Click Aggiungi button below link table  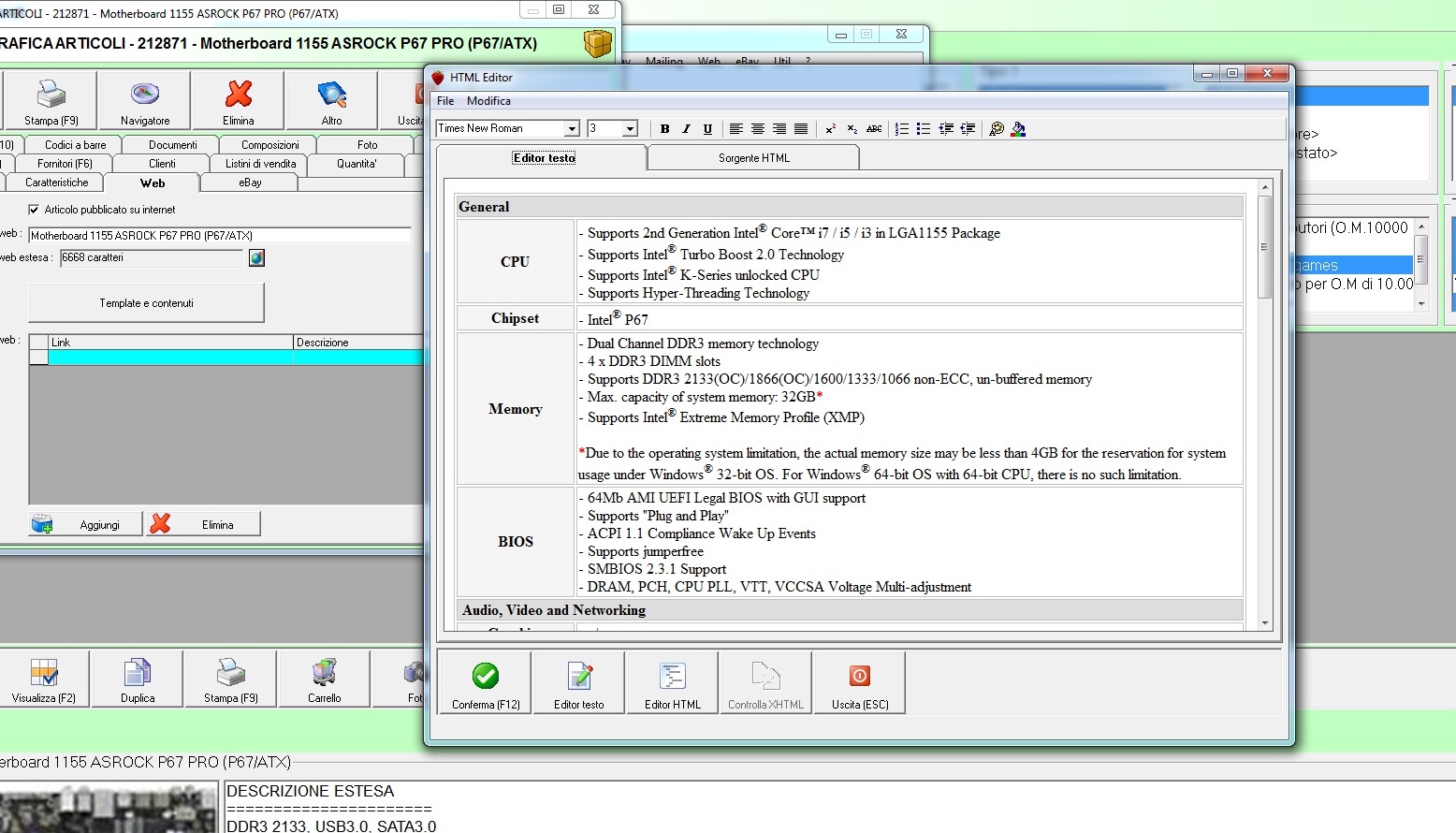(x=86, y=524)
